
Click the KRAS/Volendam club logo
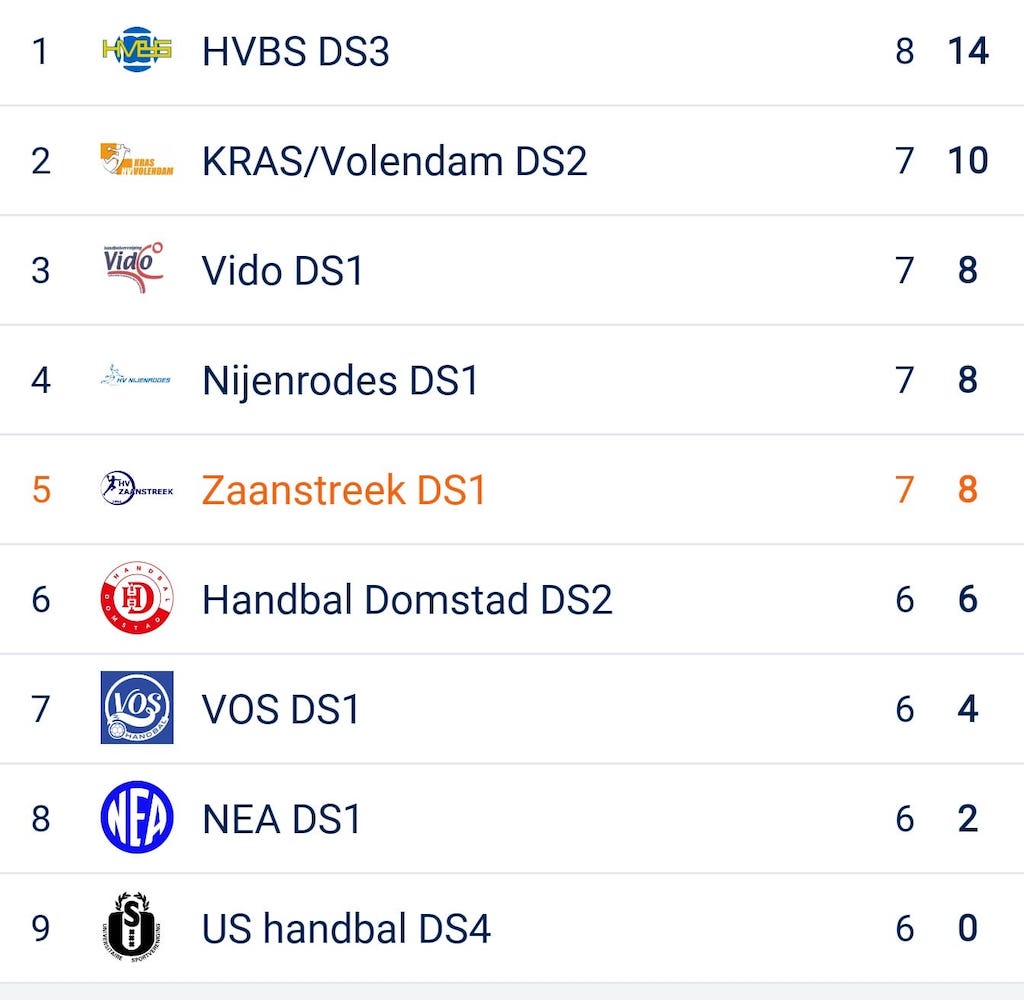click(x=137, y=160)
